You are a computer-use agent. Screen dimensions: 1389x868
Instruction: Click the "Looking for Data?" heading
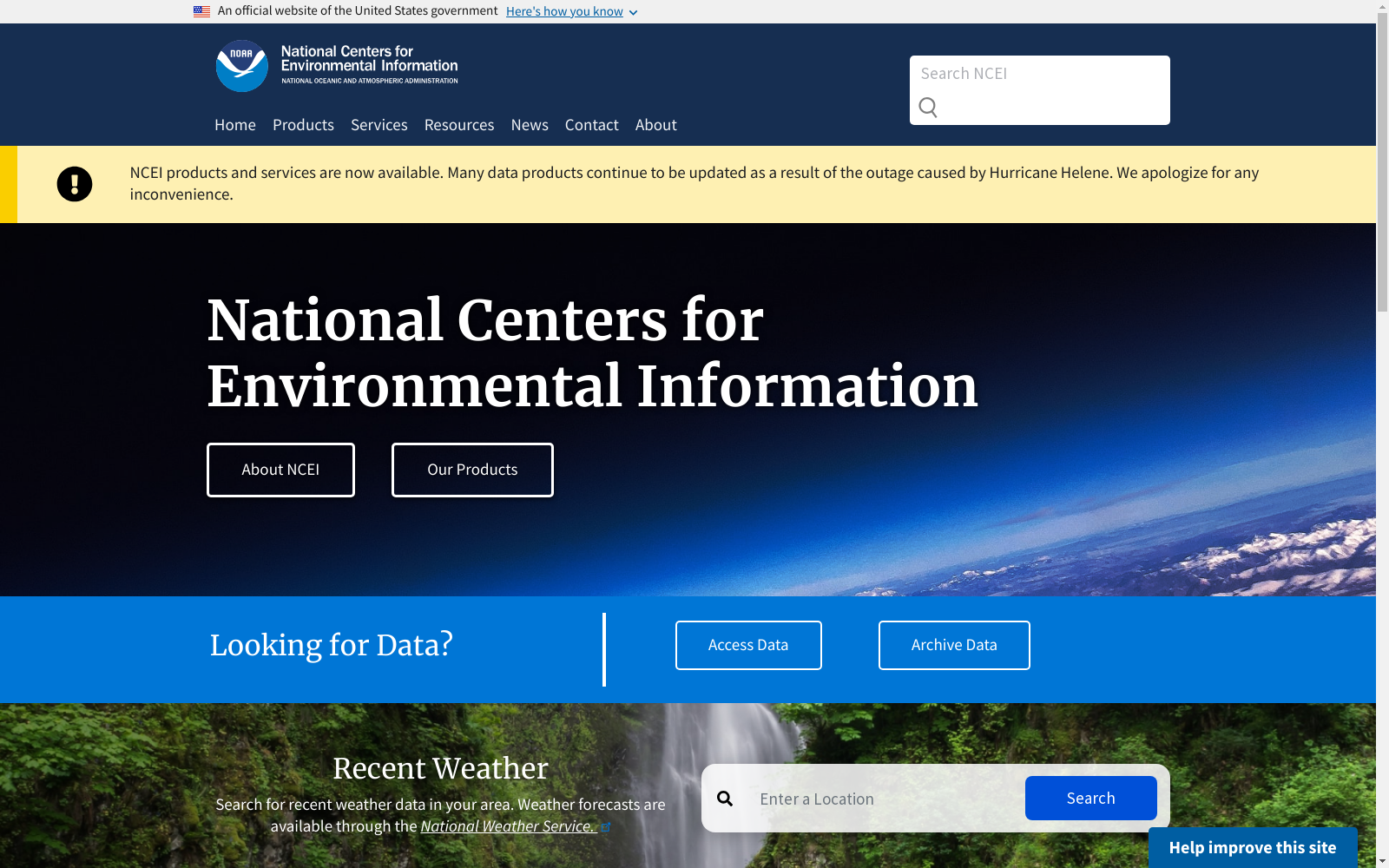(331, 645)
